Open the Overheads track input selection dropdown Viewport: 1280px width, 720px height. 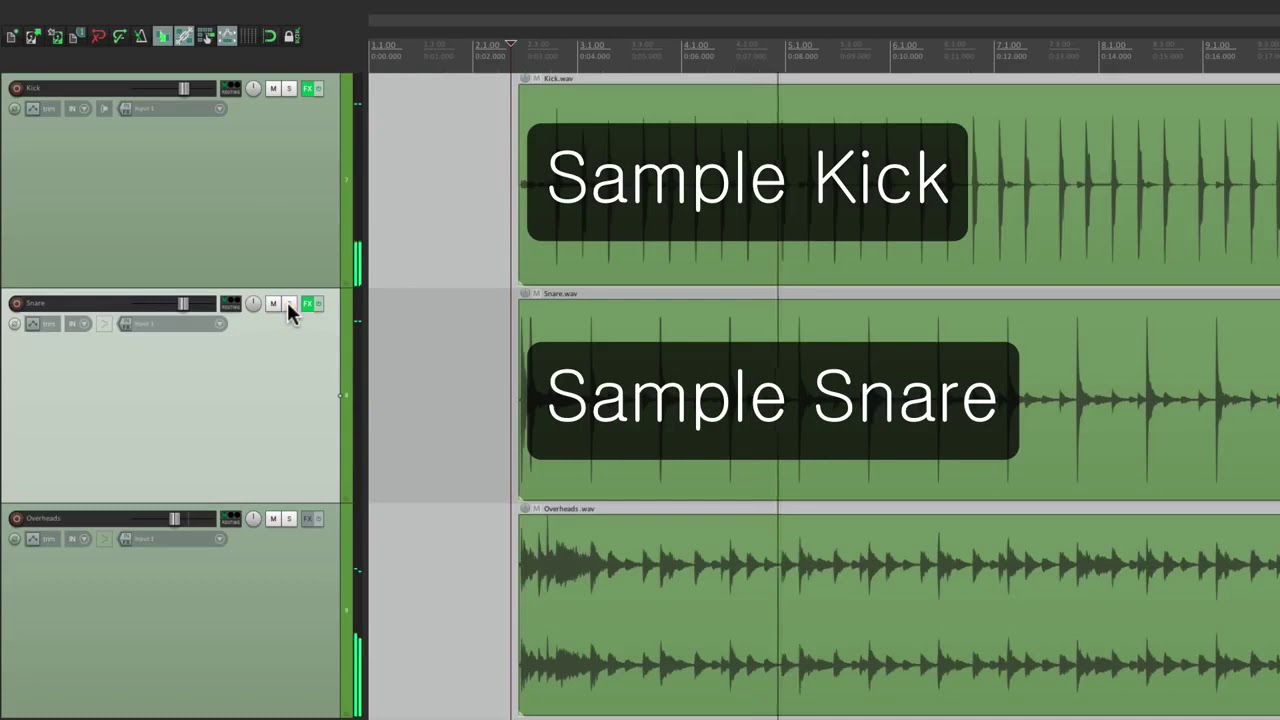tap(181, 538)
